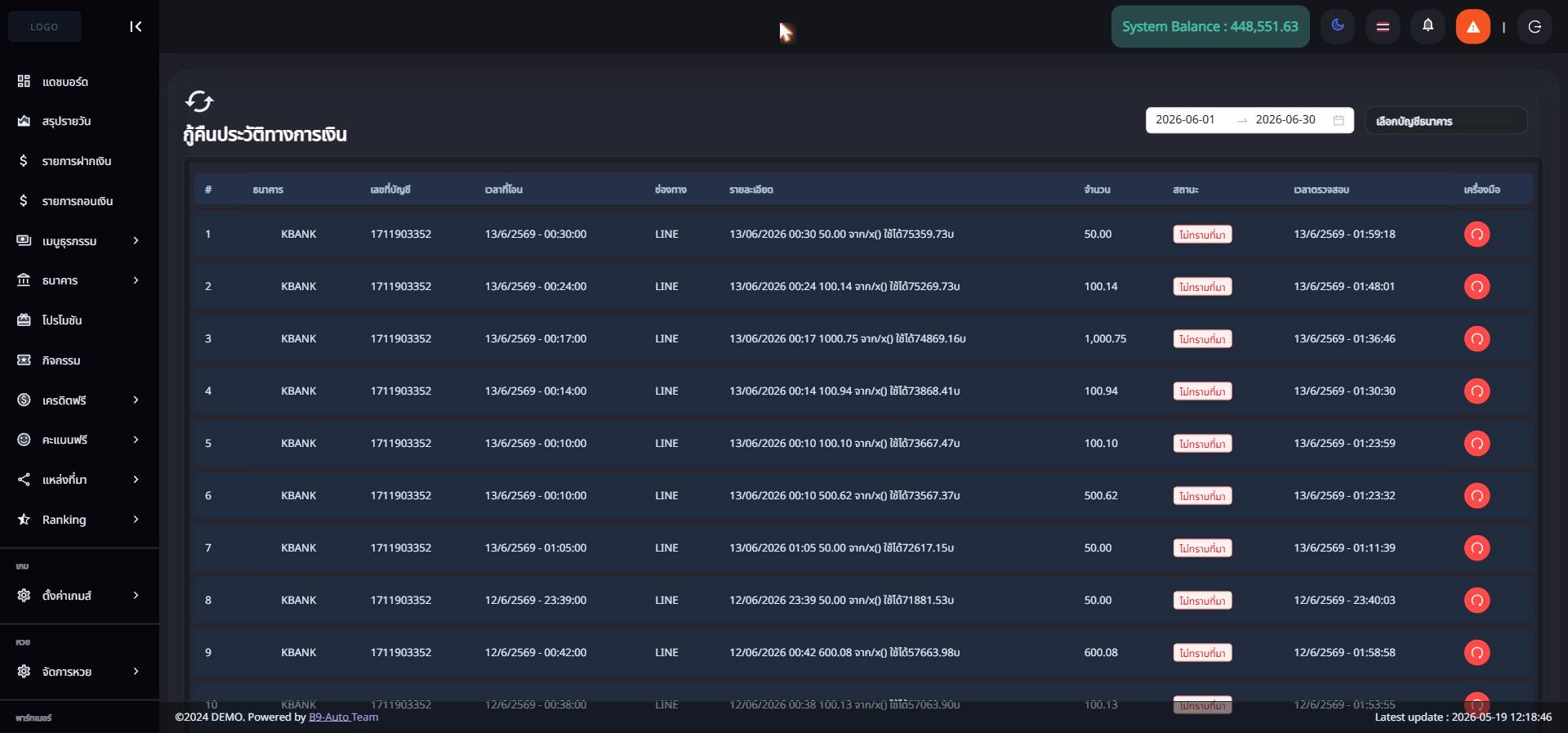Click restore button for row 9
Screen dimensions: 1568x733
click(x=1477, y=653)
